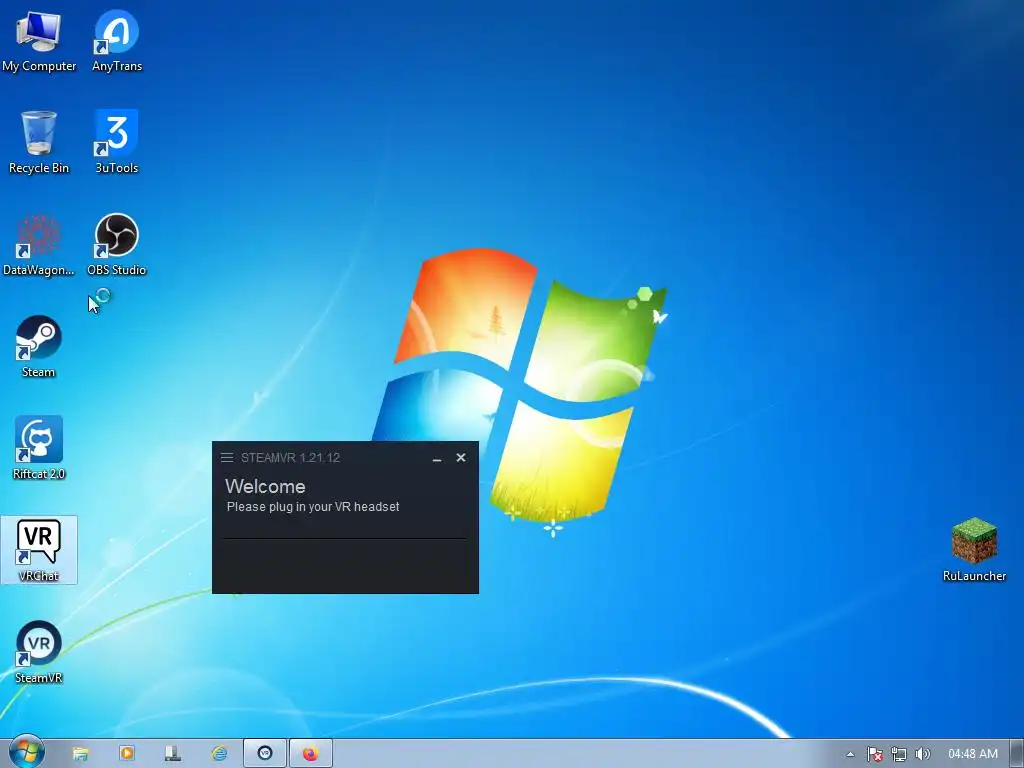Minimize the SteamVR status window
Screen dimensions: 1024x768
coord(437,458)
